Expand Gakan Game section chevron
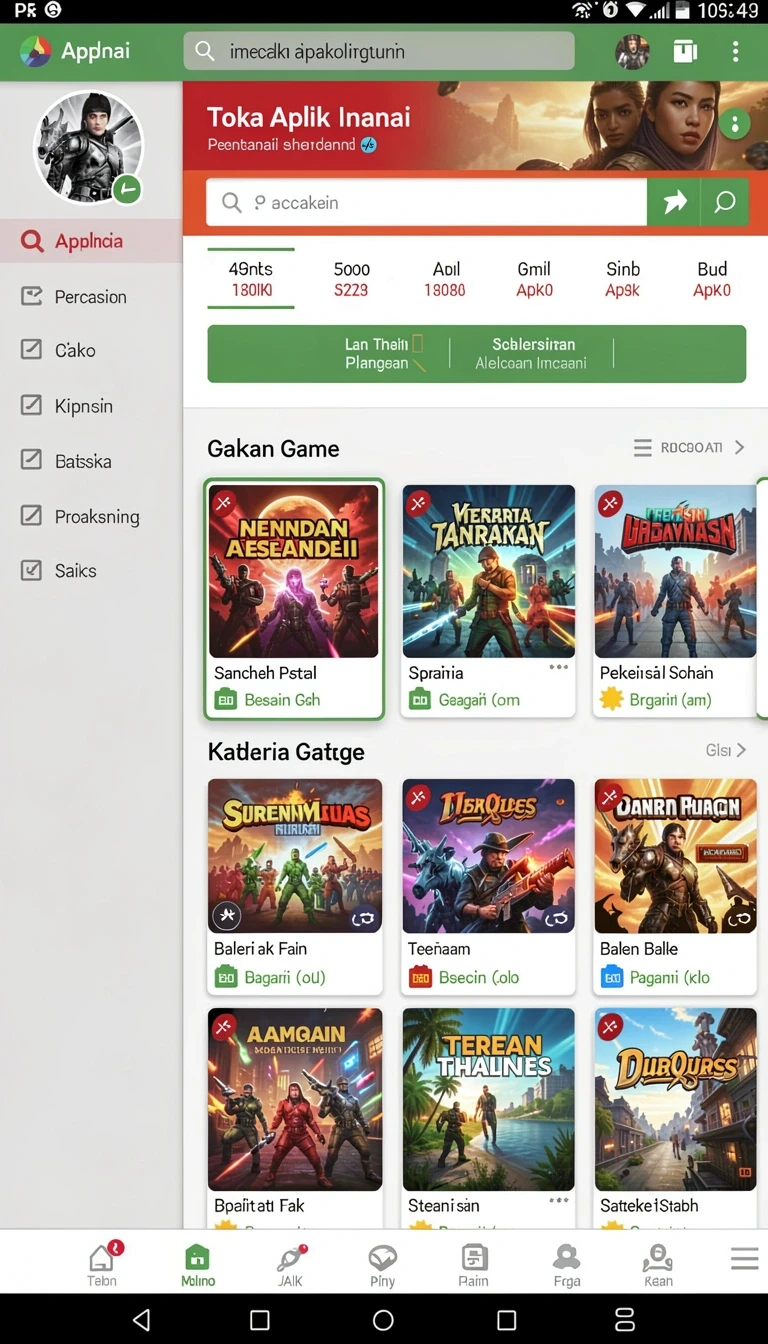Screen dimensions: 768x1344 coord(740,448)
